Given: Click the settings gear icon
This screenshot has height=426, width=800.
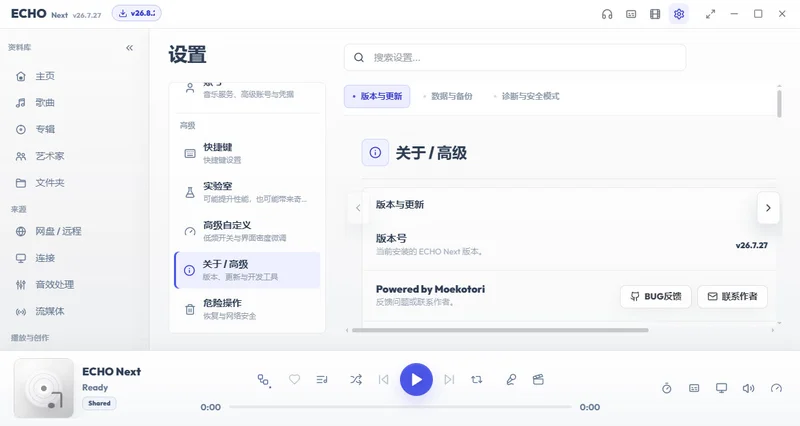Looking at the screenshot, I should coord(679,14).
